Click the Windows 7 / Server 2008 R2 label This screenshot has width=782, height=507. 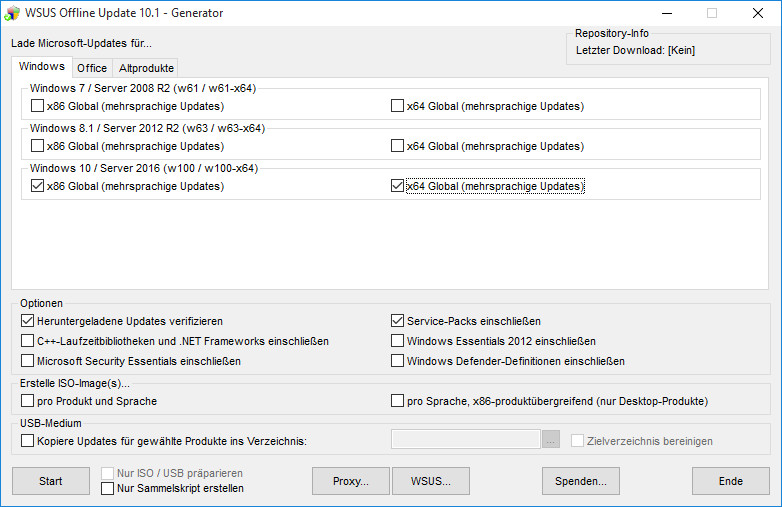click(x=143, y=88)
